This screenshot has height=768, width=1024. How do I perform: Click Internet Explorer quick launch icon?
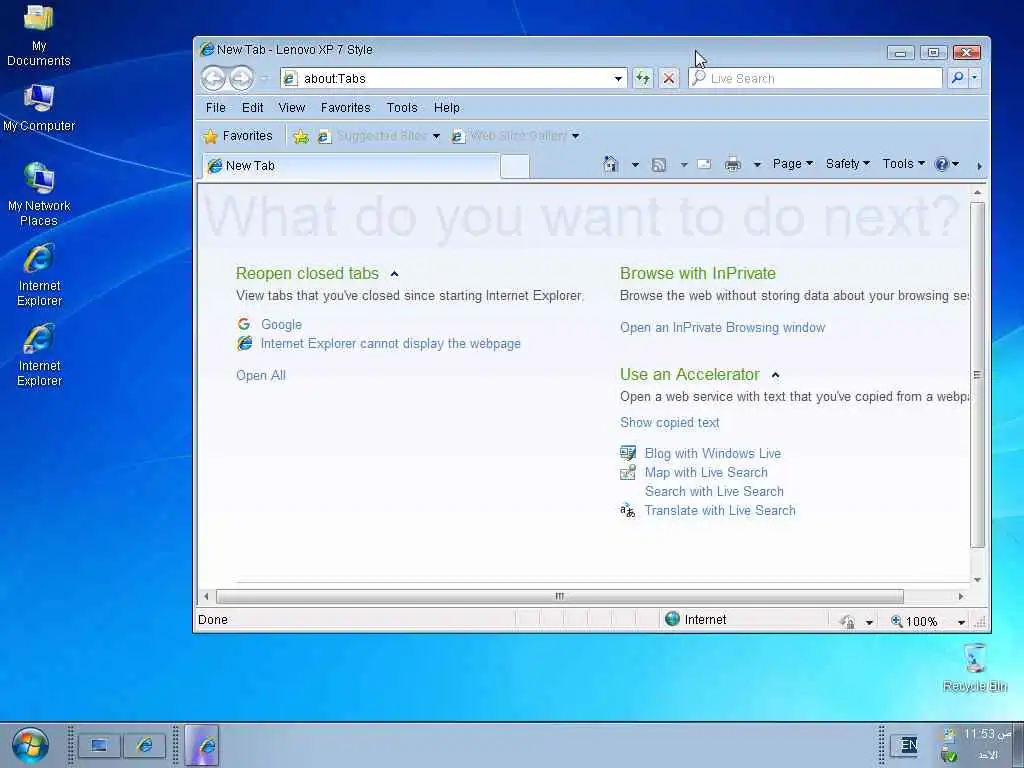click(x=144, y=745)
